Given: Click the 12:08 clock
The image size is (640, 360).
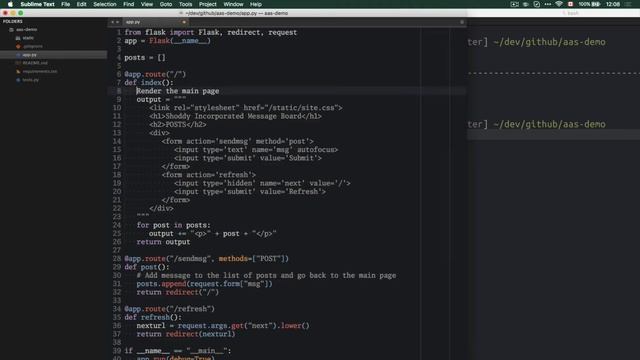Looking at the screenshot, I should pos(613,4).
